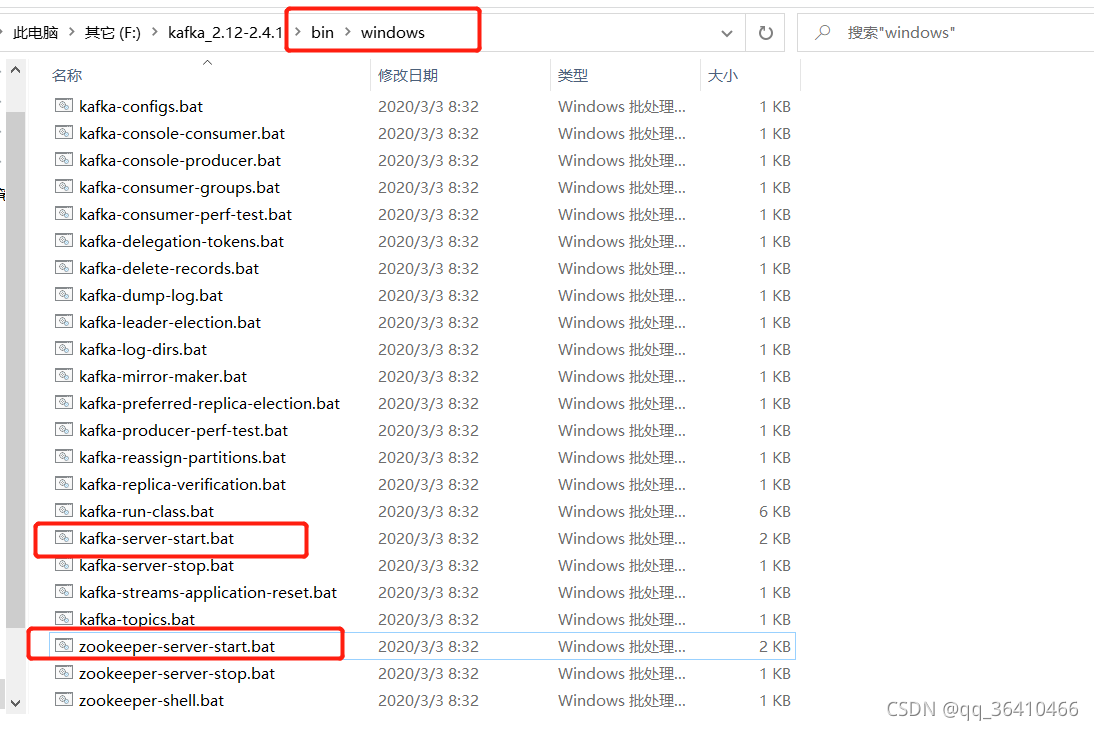1094x730 pixels.
Task: Sort files by 修改日期 column header
Action: [407, 75]
